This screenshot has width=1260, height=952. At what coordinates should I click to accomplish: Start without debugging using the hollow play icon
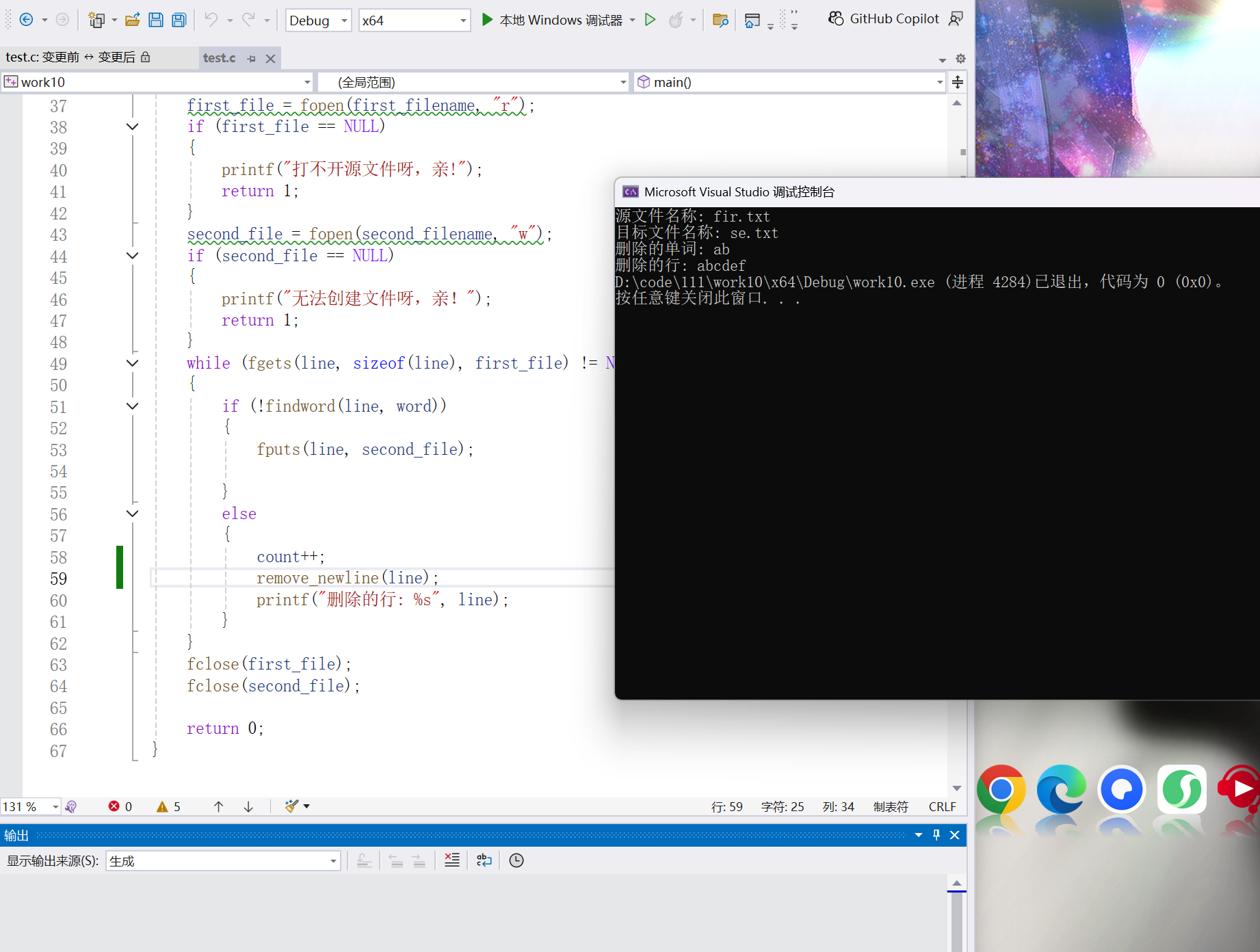(651, 20)
